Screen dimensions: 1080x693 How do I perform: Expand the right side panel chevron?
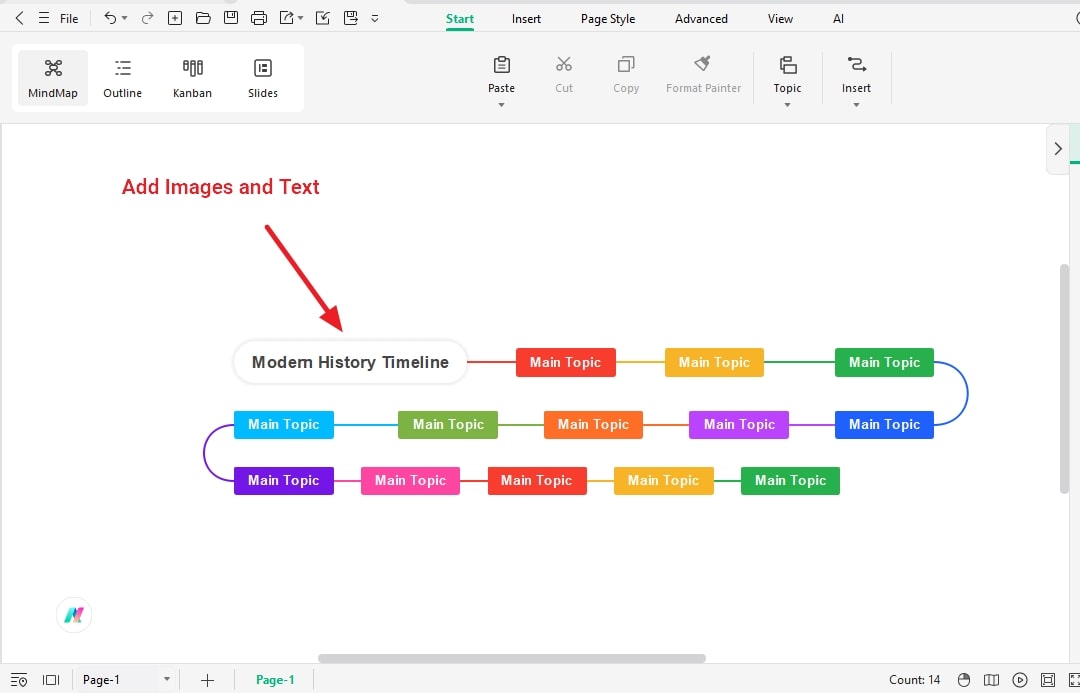click(1058, 149)
